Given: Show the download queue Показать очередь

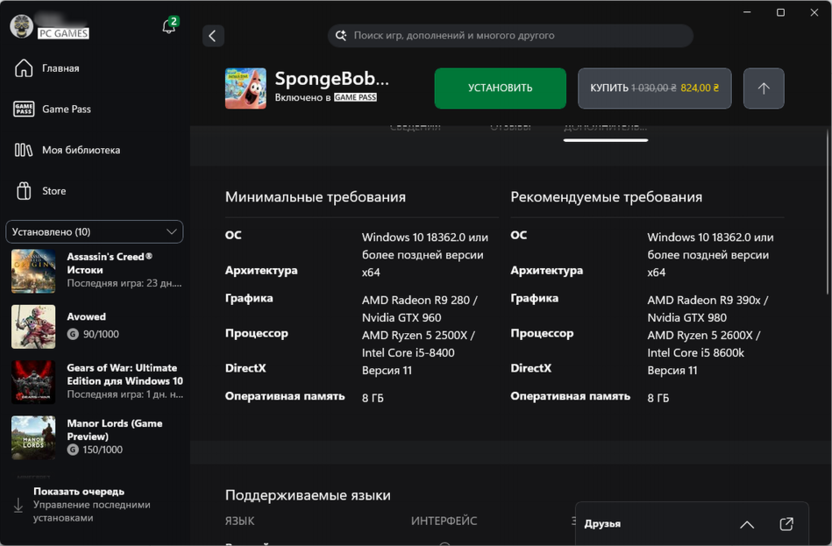Looking at the screenshot, I should pyautogui.click(x=79, y=492).
